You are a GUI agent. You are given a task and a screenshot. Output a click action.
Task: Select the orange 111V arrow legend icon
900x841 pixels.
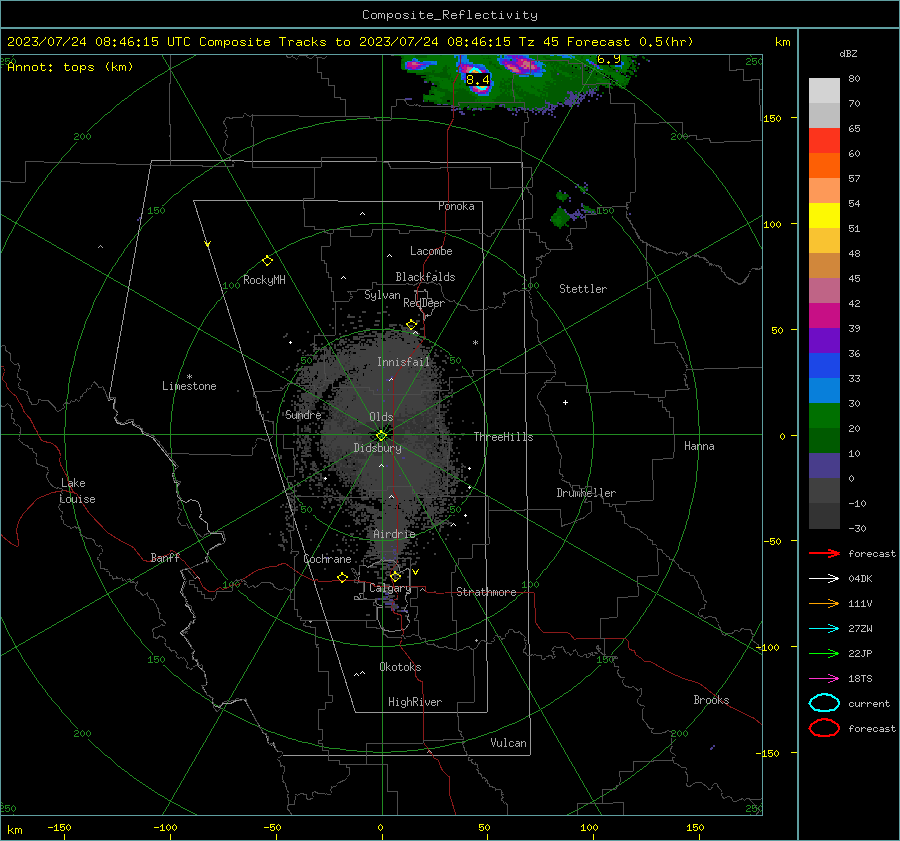pos(824,603)
